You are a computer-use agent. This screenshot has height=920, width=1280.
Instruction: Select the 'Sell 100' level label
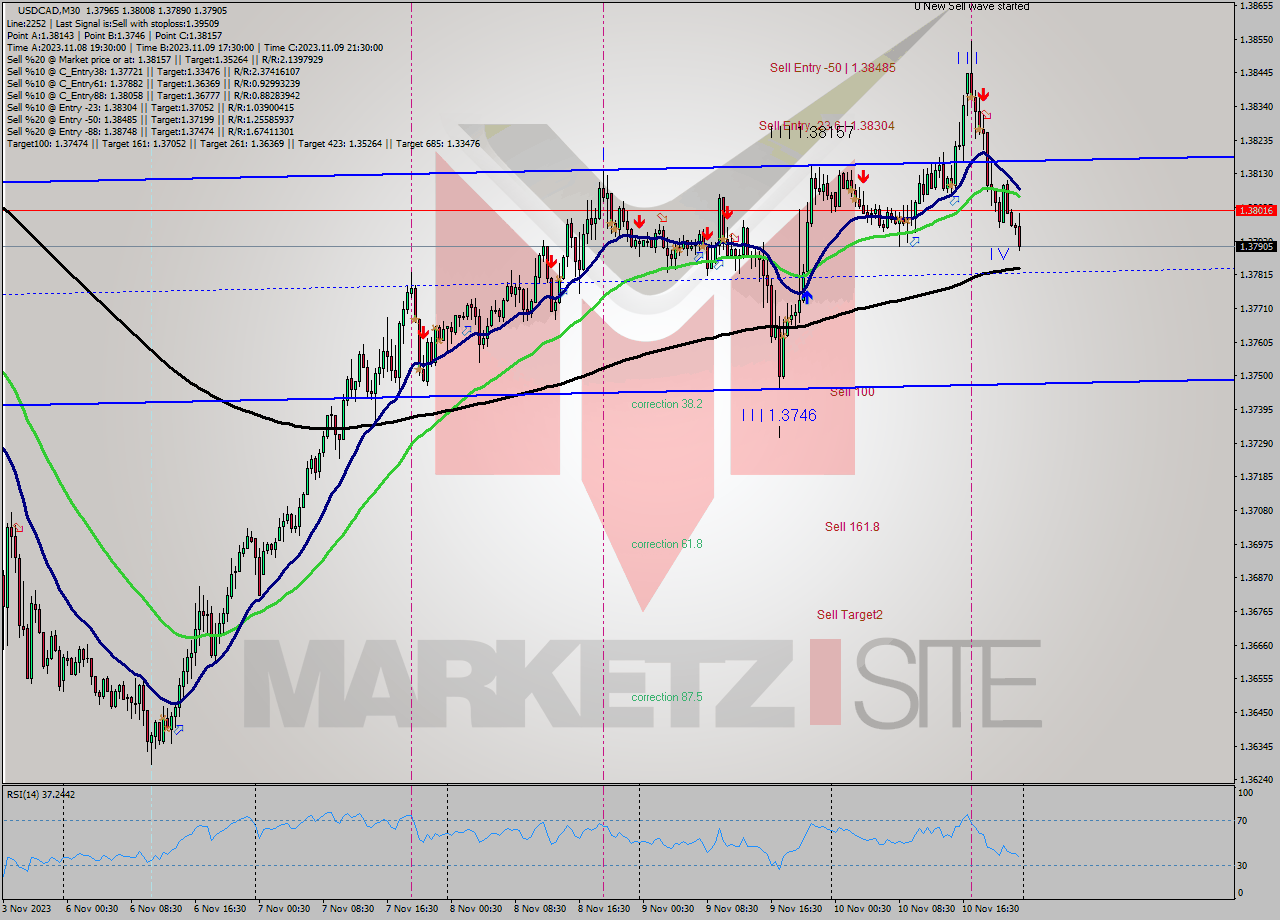(852, 392)
